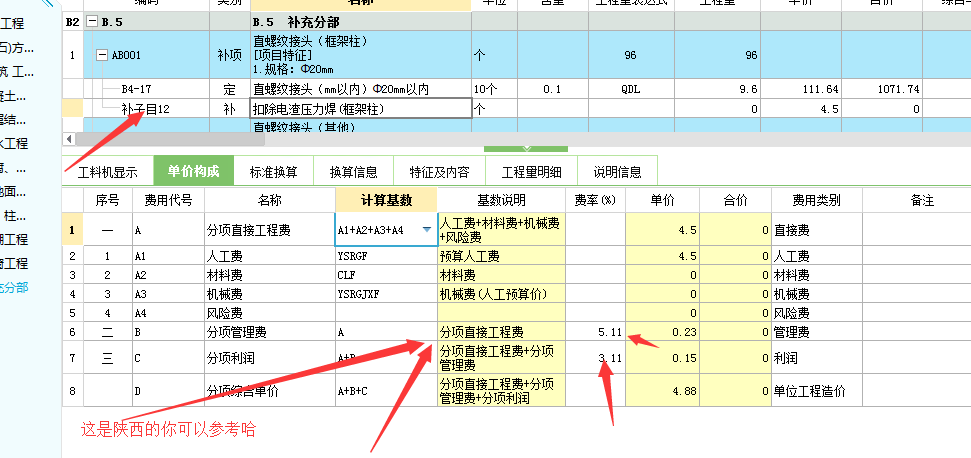
Task: Click the 0.15 unit price cell
Action: click(663, 358)
